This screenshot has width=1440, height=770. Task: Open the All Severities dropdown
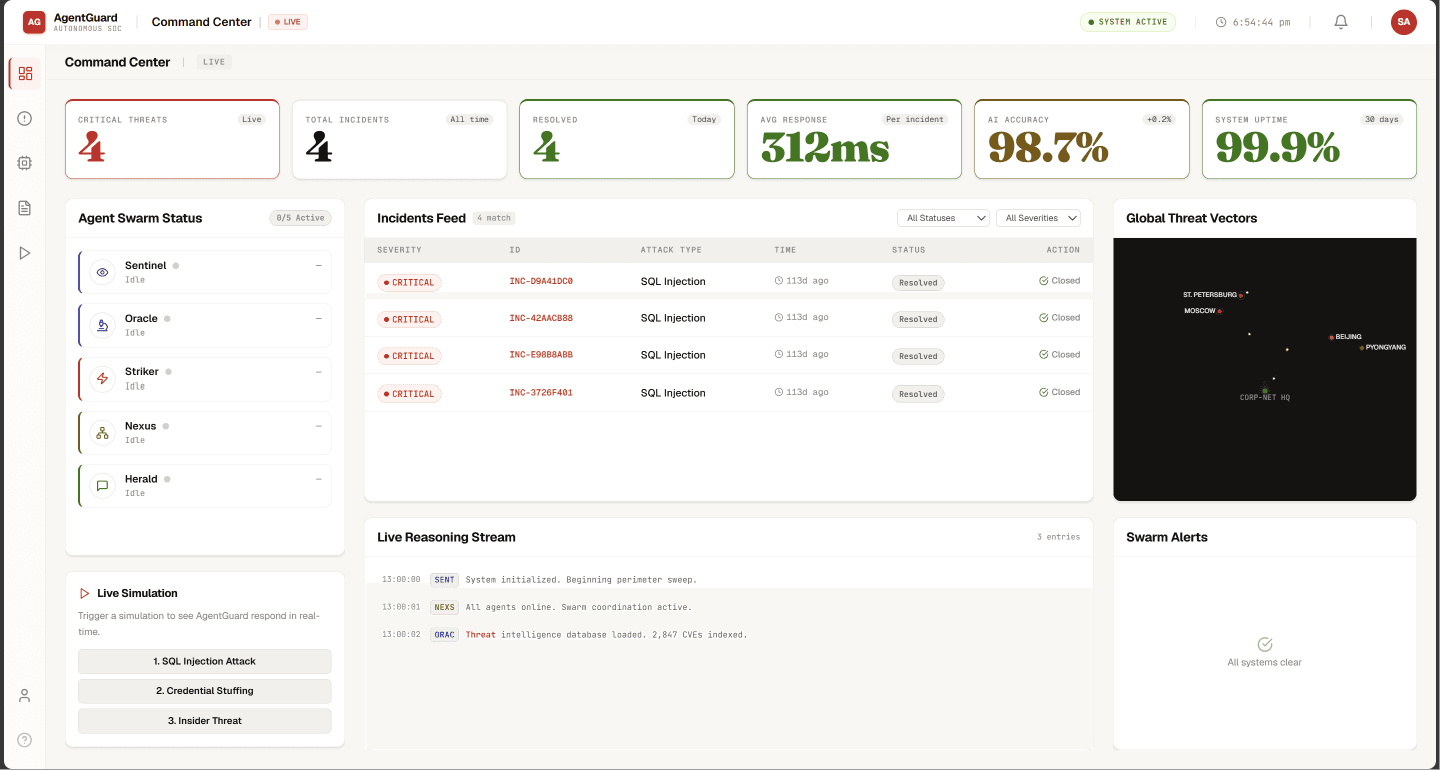click(1038, 218)
